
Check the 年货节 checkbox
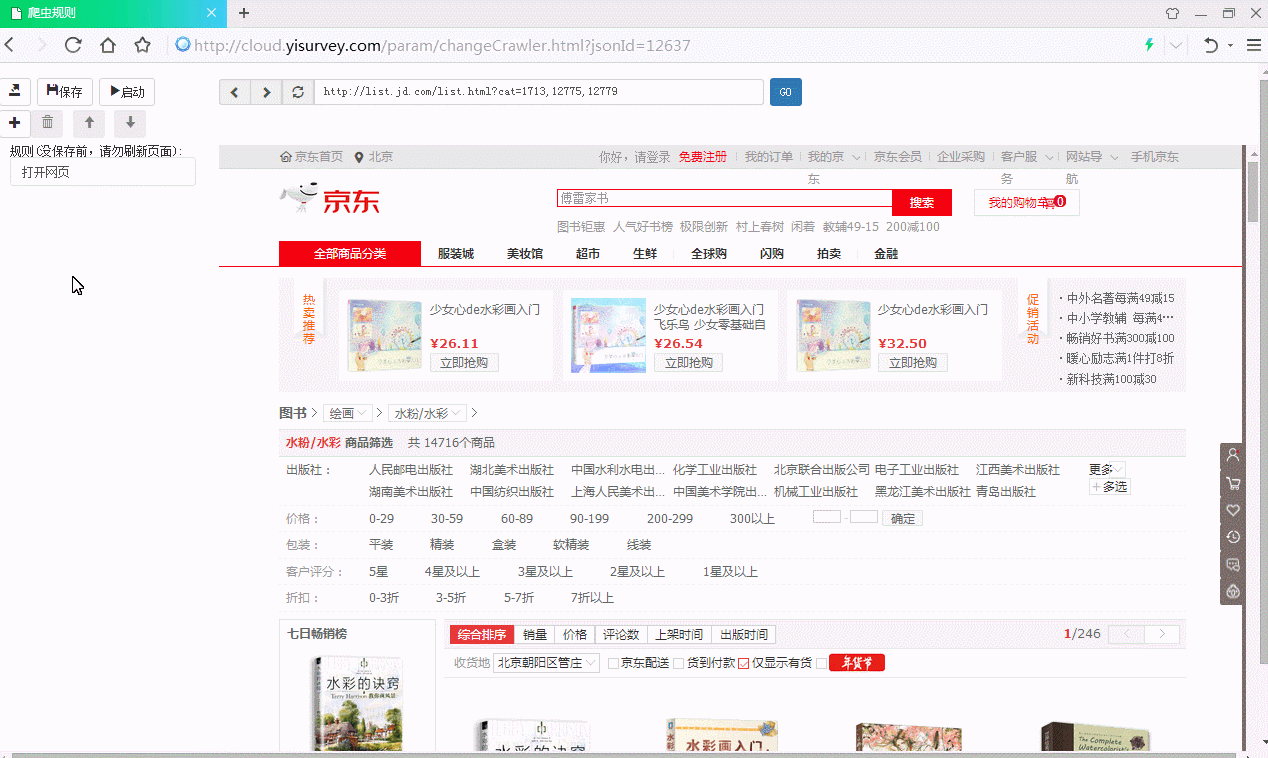822,664
